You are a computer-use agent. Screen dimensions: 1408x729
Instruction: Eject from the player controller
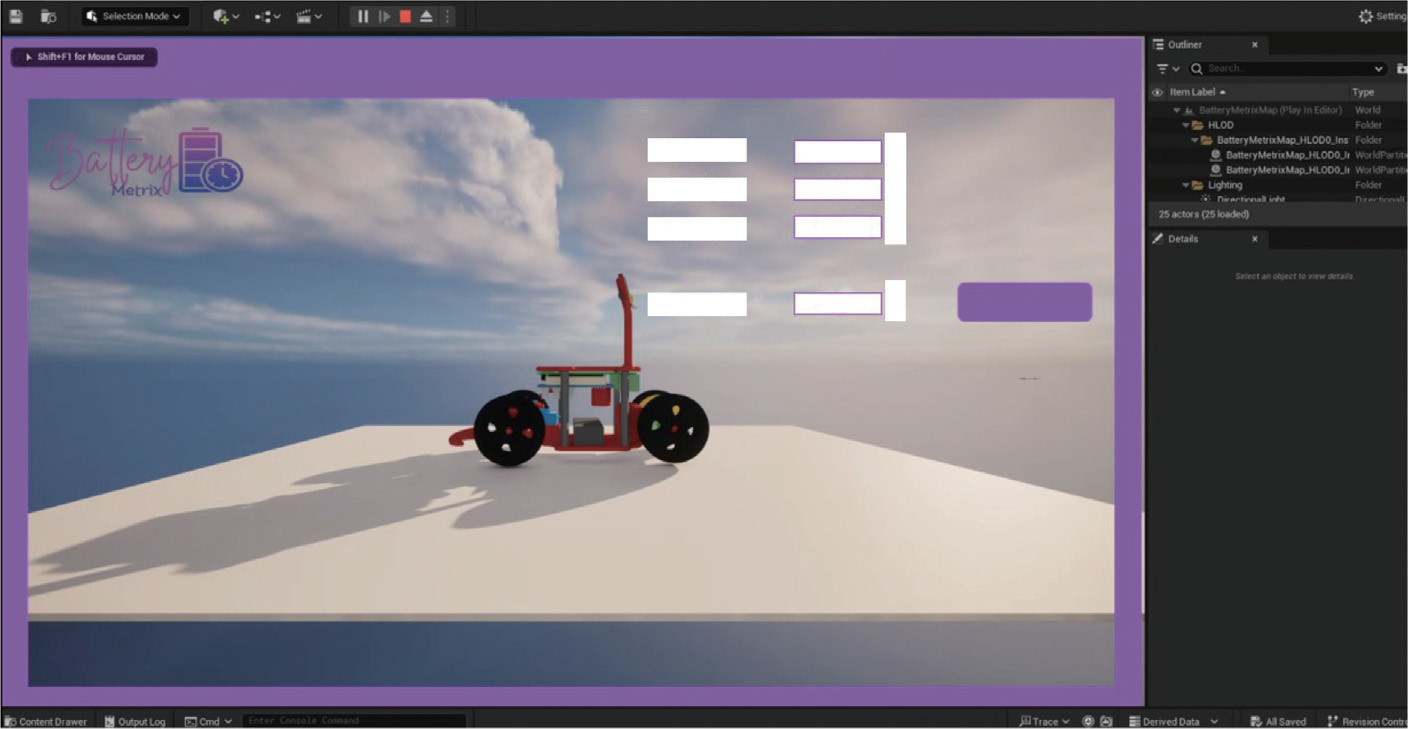click(x=426, y=16)
